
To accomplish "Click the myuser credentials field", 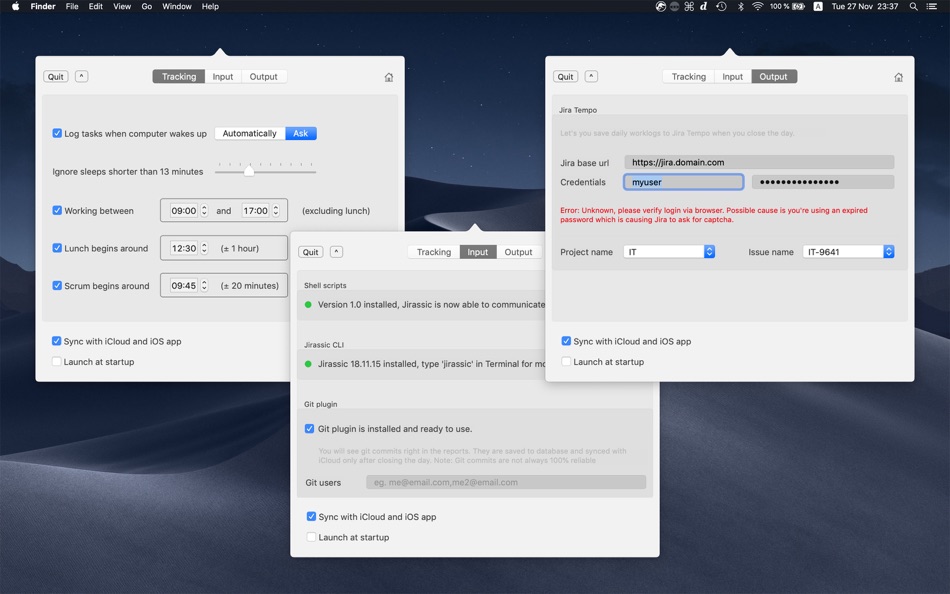I will pyautogui.click(x=683, y=182).
